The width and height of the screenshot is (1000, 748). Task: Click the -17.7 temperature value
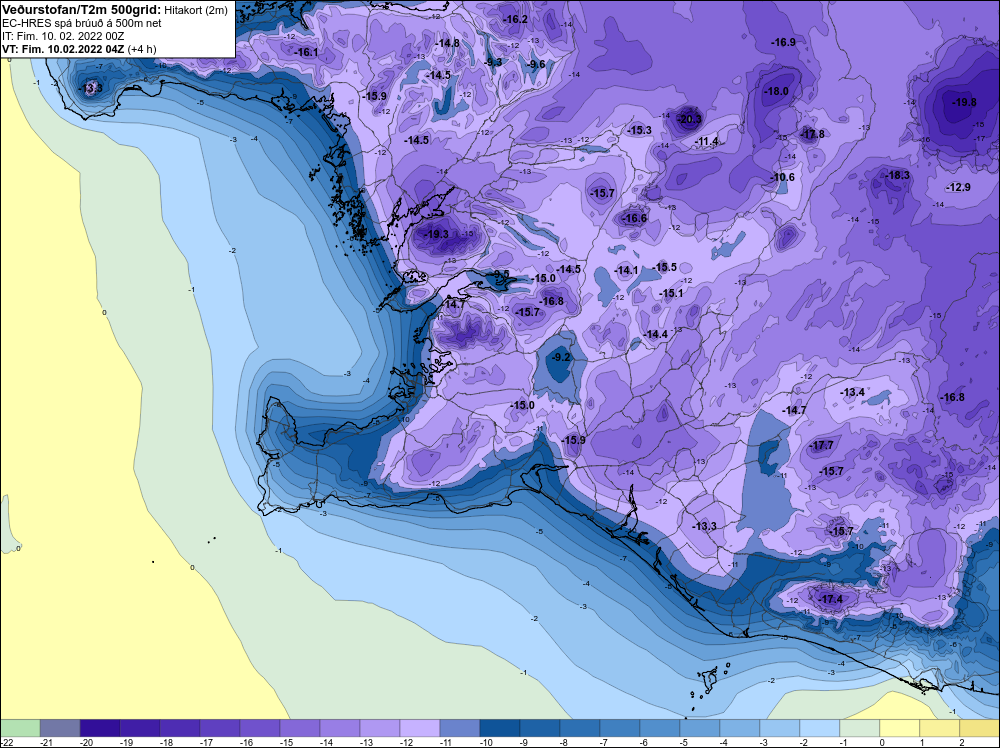coord(821,445)
